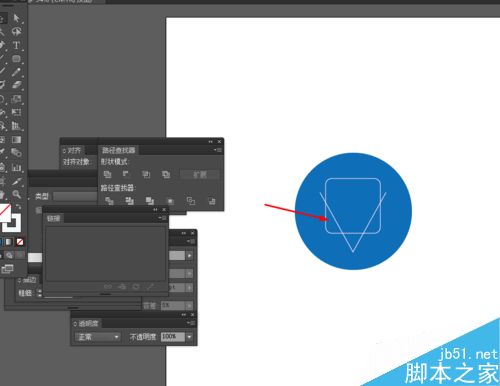Image resolution: width=500 pixels, height=386 pixels.
Task: Collapse the Transparency panel with double arrows
Action: pyautogui.click(x=184, y=314)
